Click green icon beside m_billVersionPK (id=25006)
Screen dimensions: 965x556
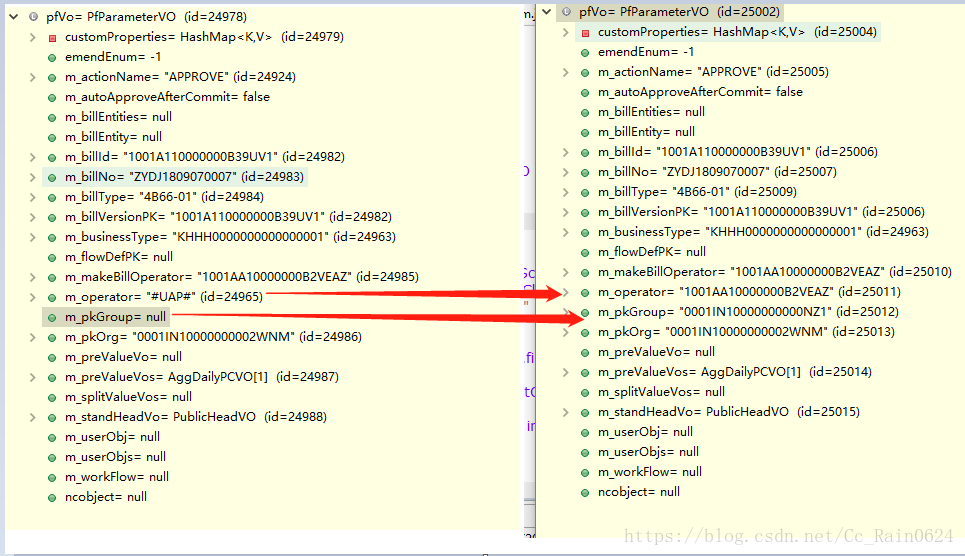point(585,213)
